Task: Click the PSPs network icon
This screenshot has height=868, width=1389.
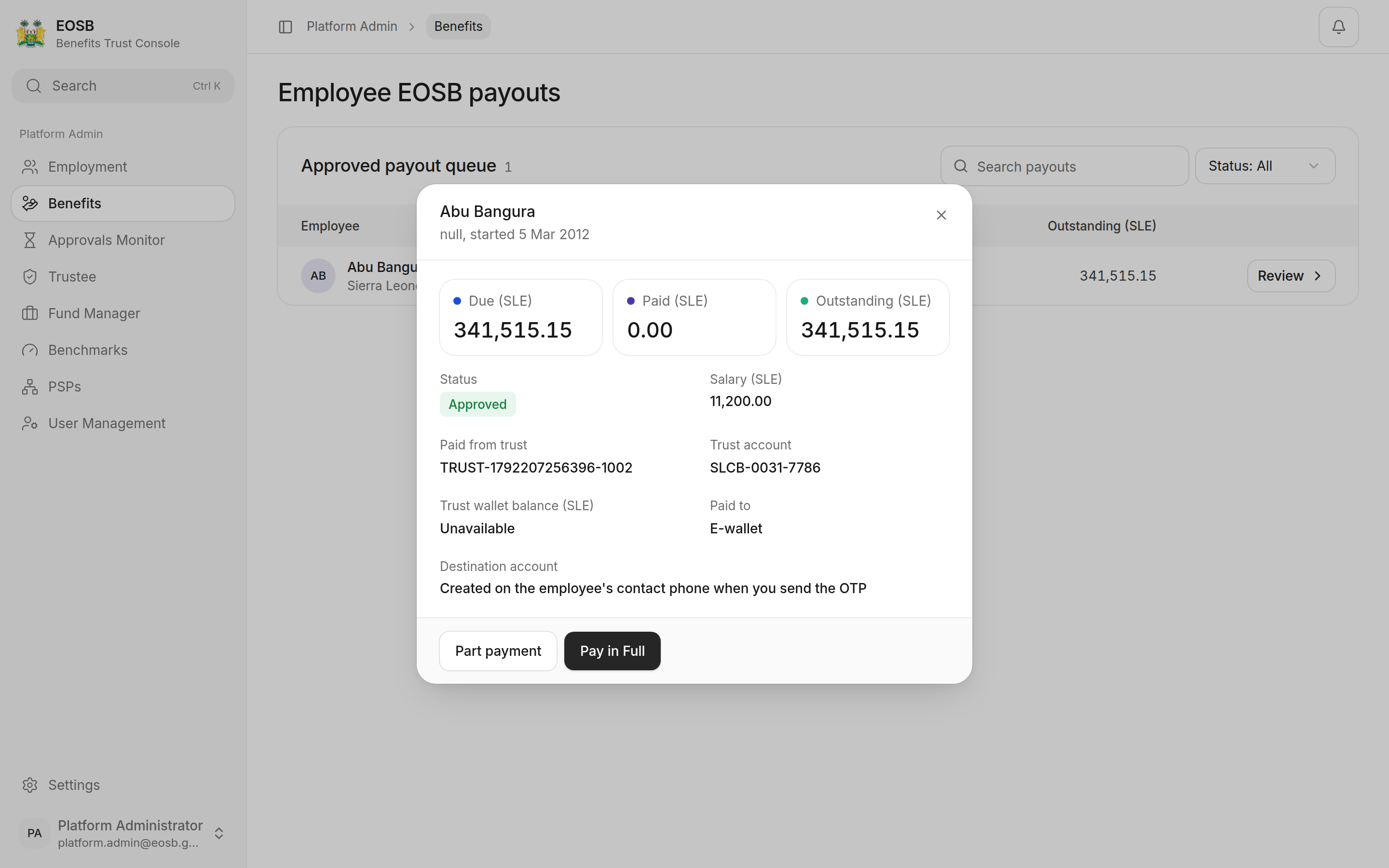Action: pos(30,387)
